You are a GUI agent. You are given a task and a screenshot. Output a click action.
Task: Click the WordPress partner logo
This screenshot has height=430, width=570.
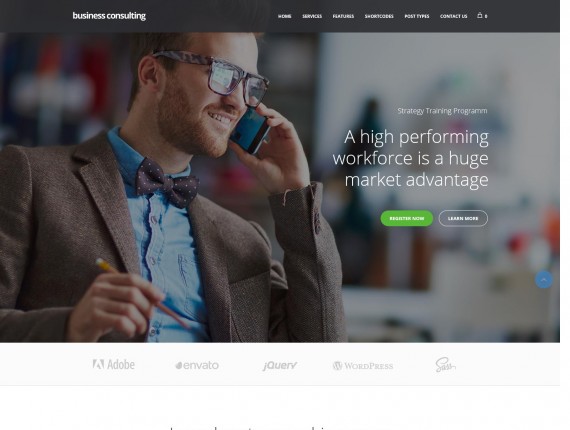point(363,366)
